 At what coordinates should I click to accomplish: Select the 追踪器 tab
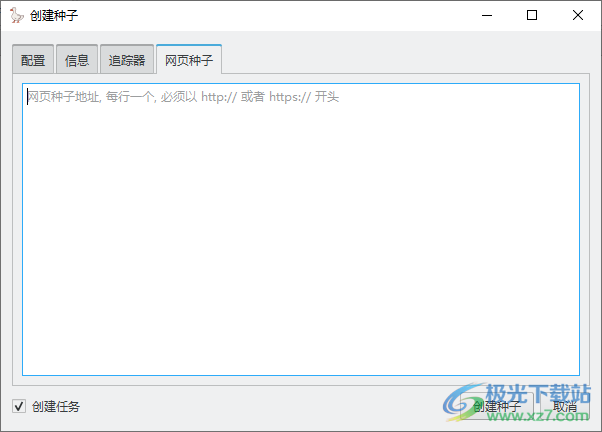point(127,60)
